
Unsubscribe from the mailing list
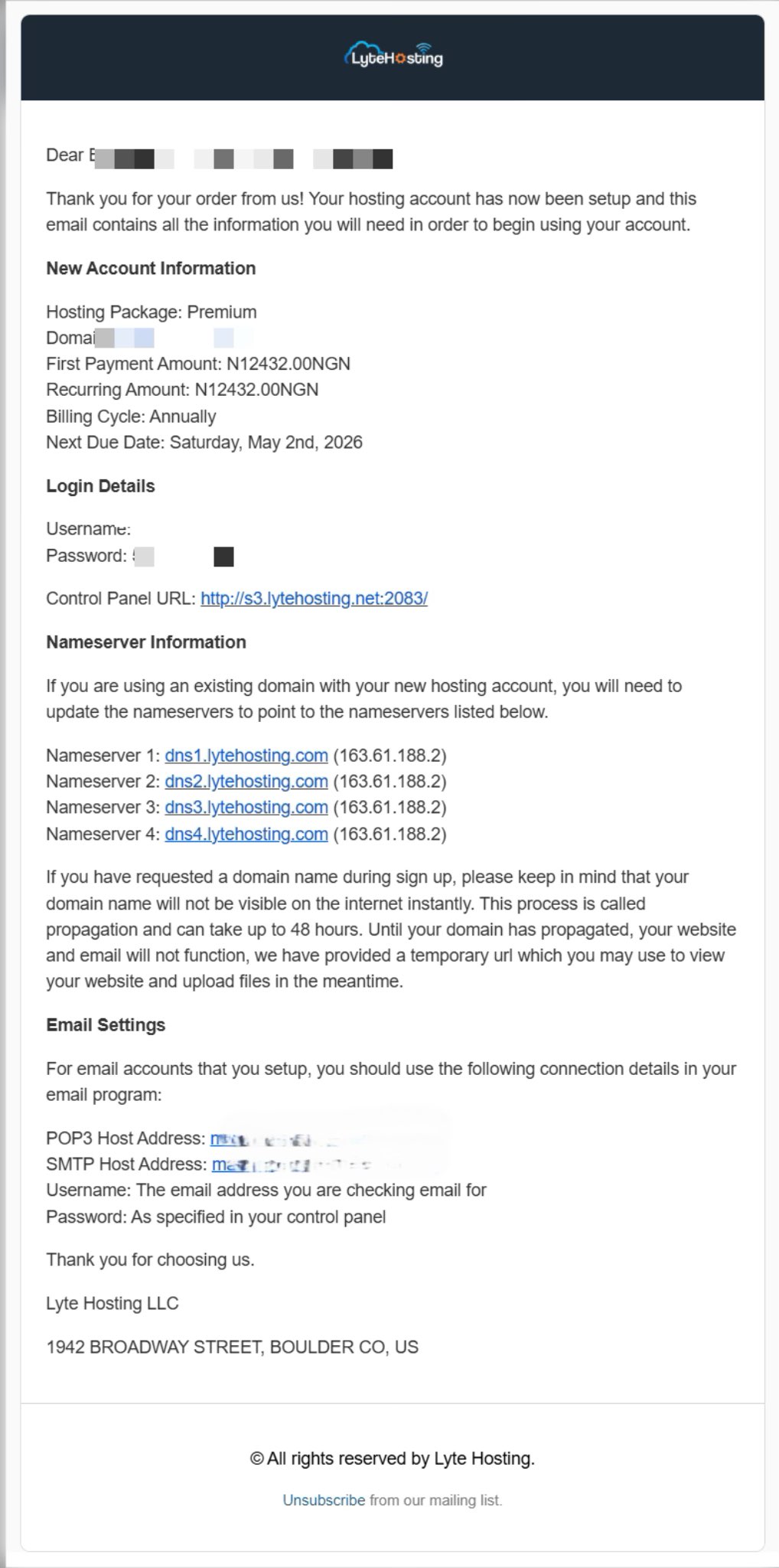[324, 1500]
